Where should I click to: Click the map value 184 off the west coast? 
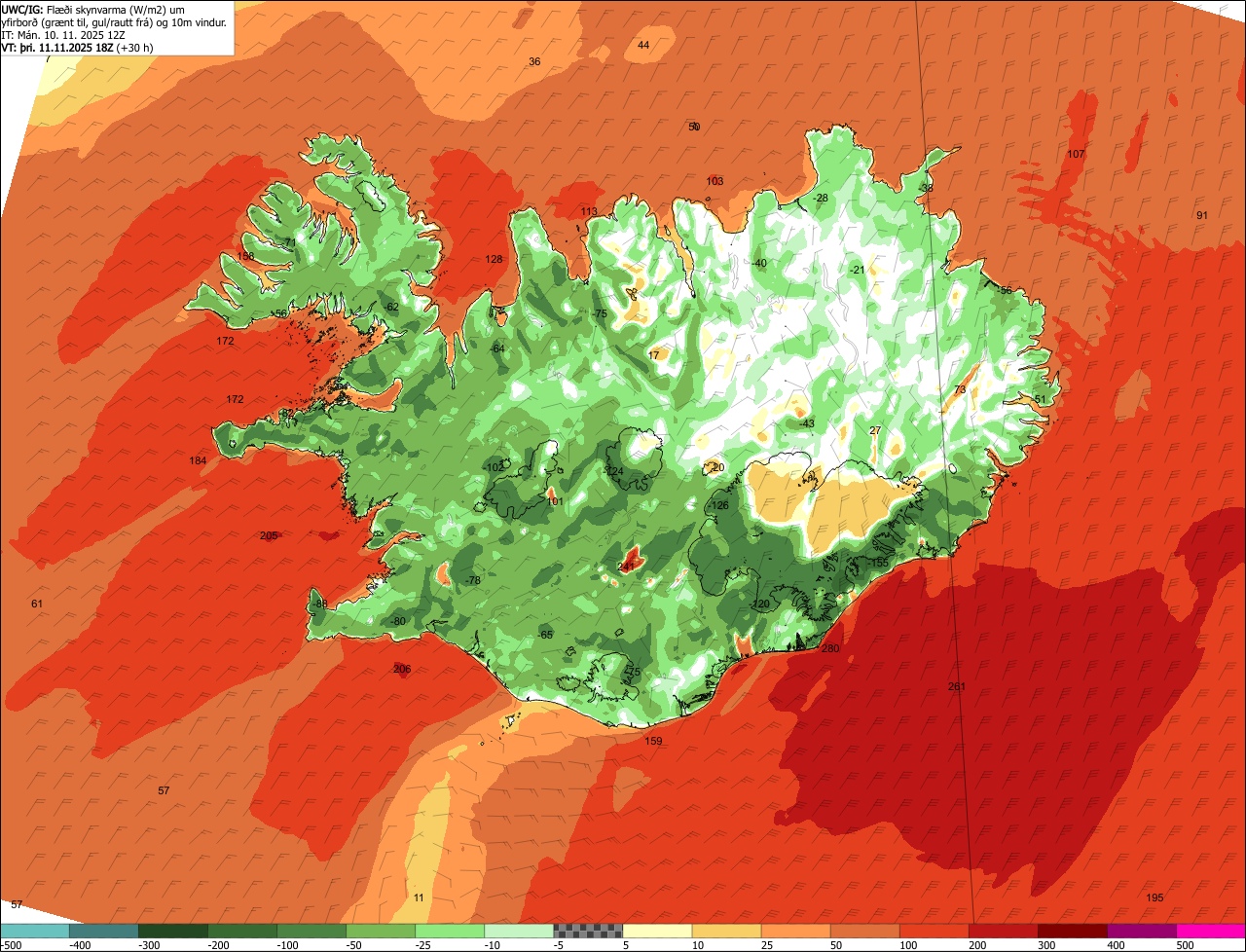coord(199,460)
